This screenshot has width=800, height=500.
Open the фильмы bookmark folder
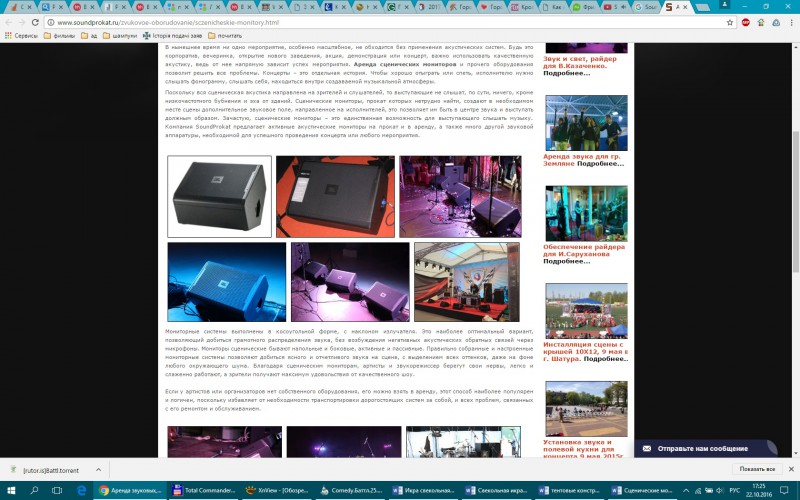tap(60, 36)
